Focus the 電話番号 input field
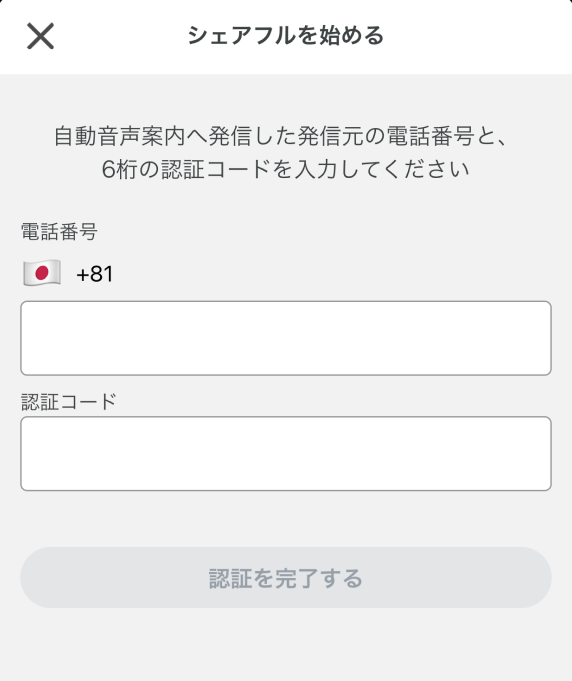 tap(286, 338)
